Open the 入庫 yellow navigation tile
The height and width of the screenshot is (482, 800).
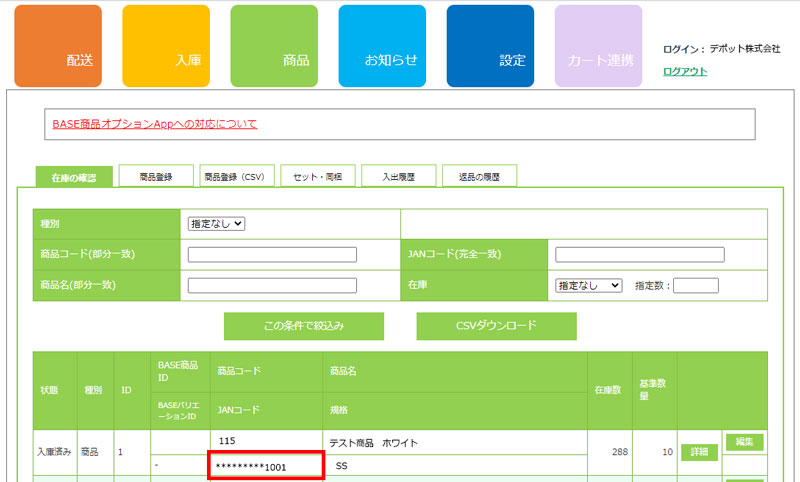coord(166,46)
